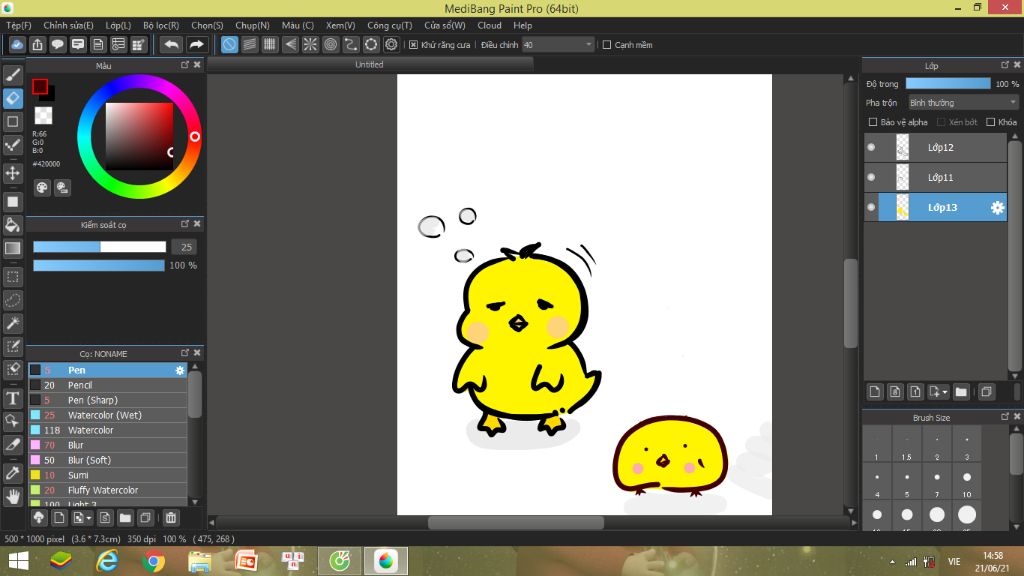This screenshot has width=1024, height=576.
Task: Select the Eraser tool
Action: (12, 99)
